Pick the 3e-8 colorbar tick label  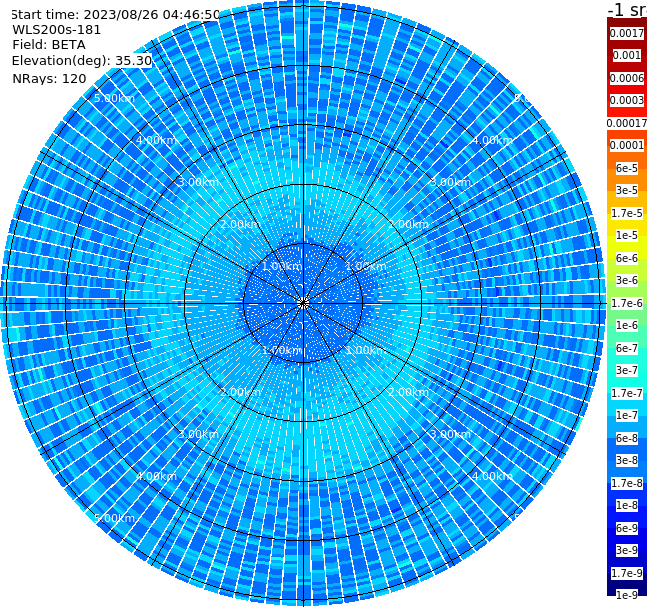pos(627,460)
